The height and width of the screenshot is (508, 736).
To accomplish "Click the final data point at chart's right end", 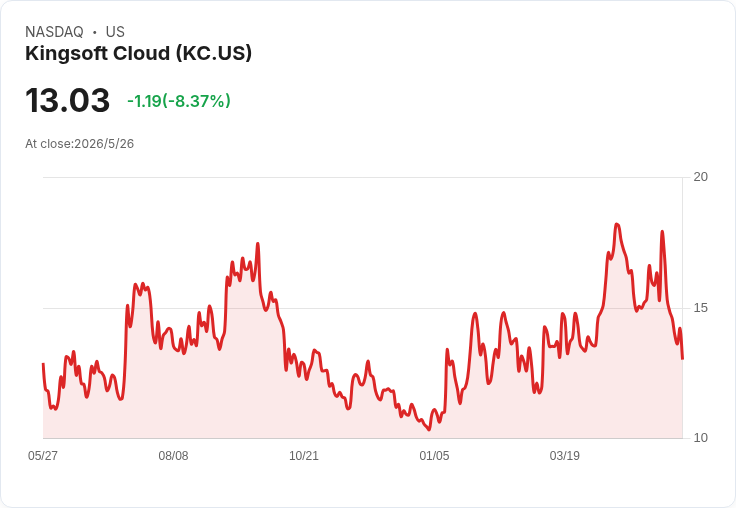I will pos(682,359).
